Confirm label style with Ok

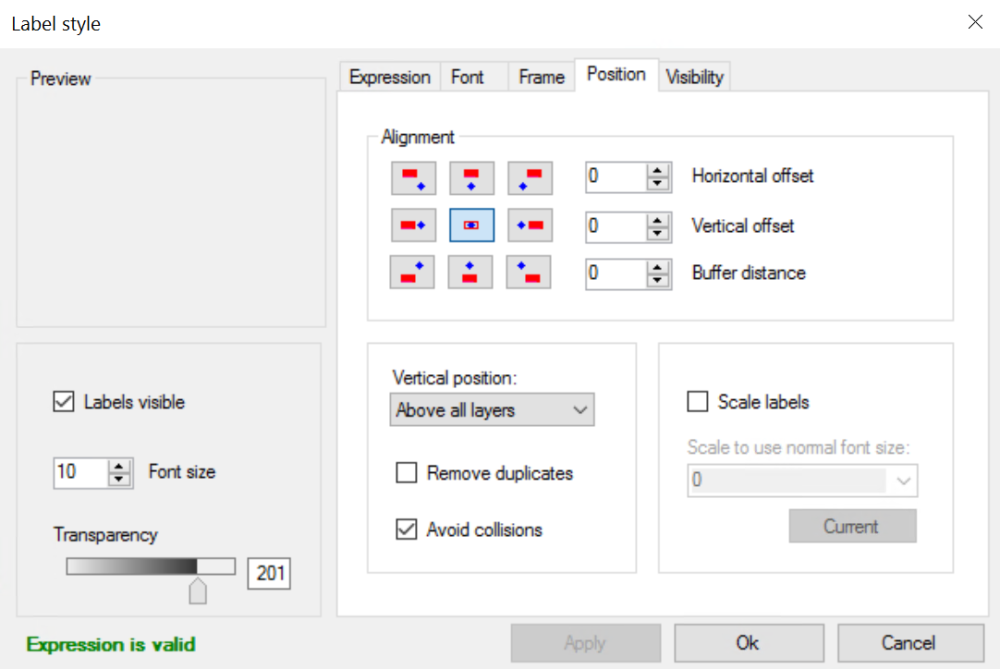tap(747, 643)
